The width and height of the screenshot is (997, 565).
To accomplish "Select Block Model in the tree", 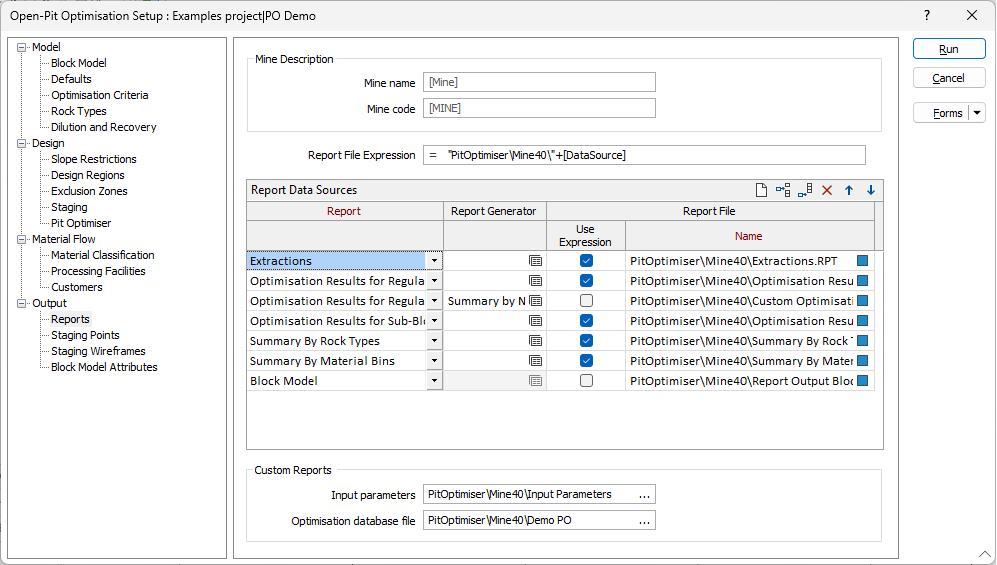I will (x=79, y=63).
